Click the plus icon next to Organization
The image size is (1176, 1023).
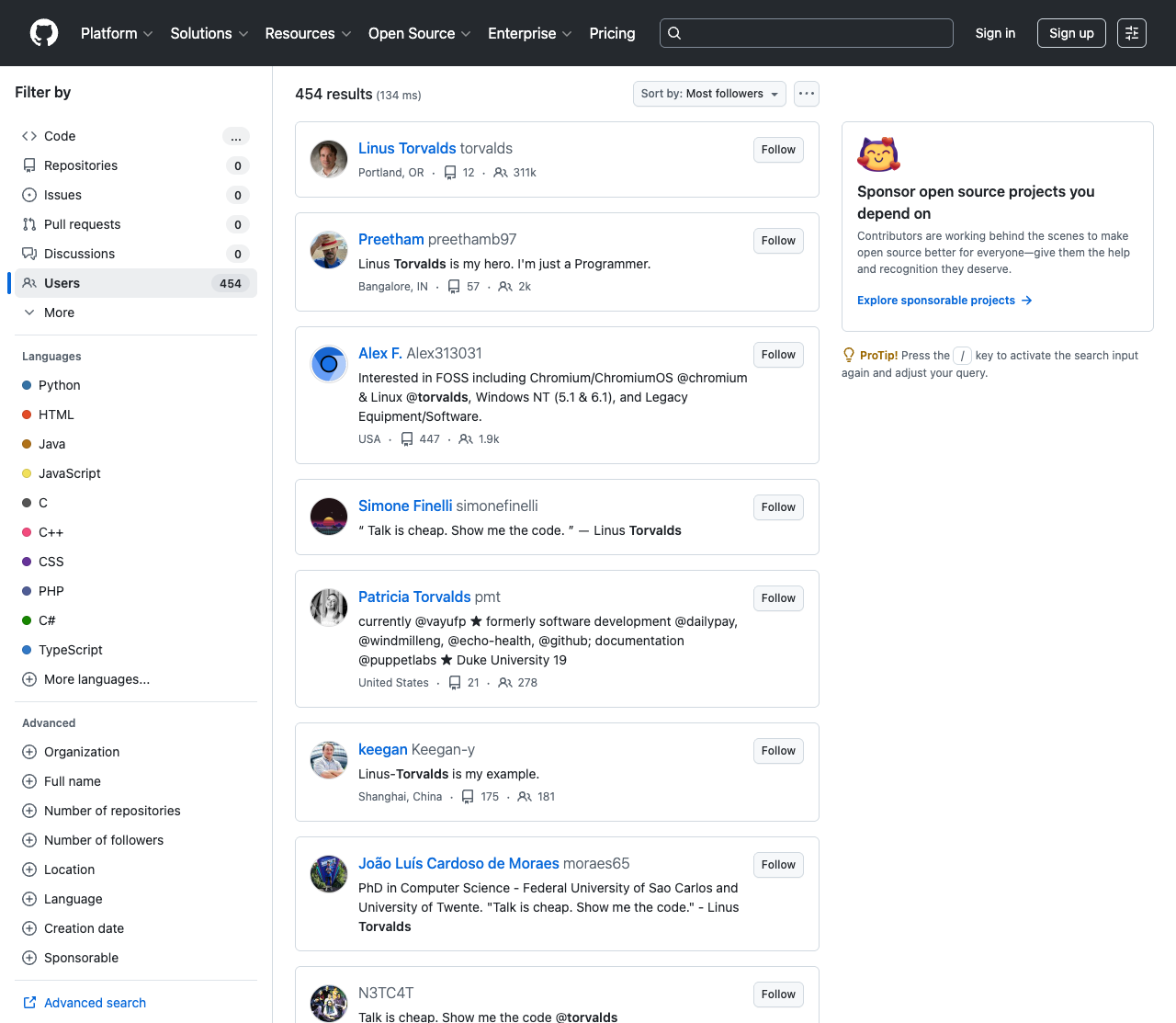click(x=29, y=752)
